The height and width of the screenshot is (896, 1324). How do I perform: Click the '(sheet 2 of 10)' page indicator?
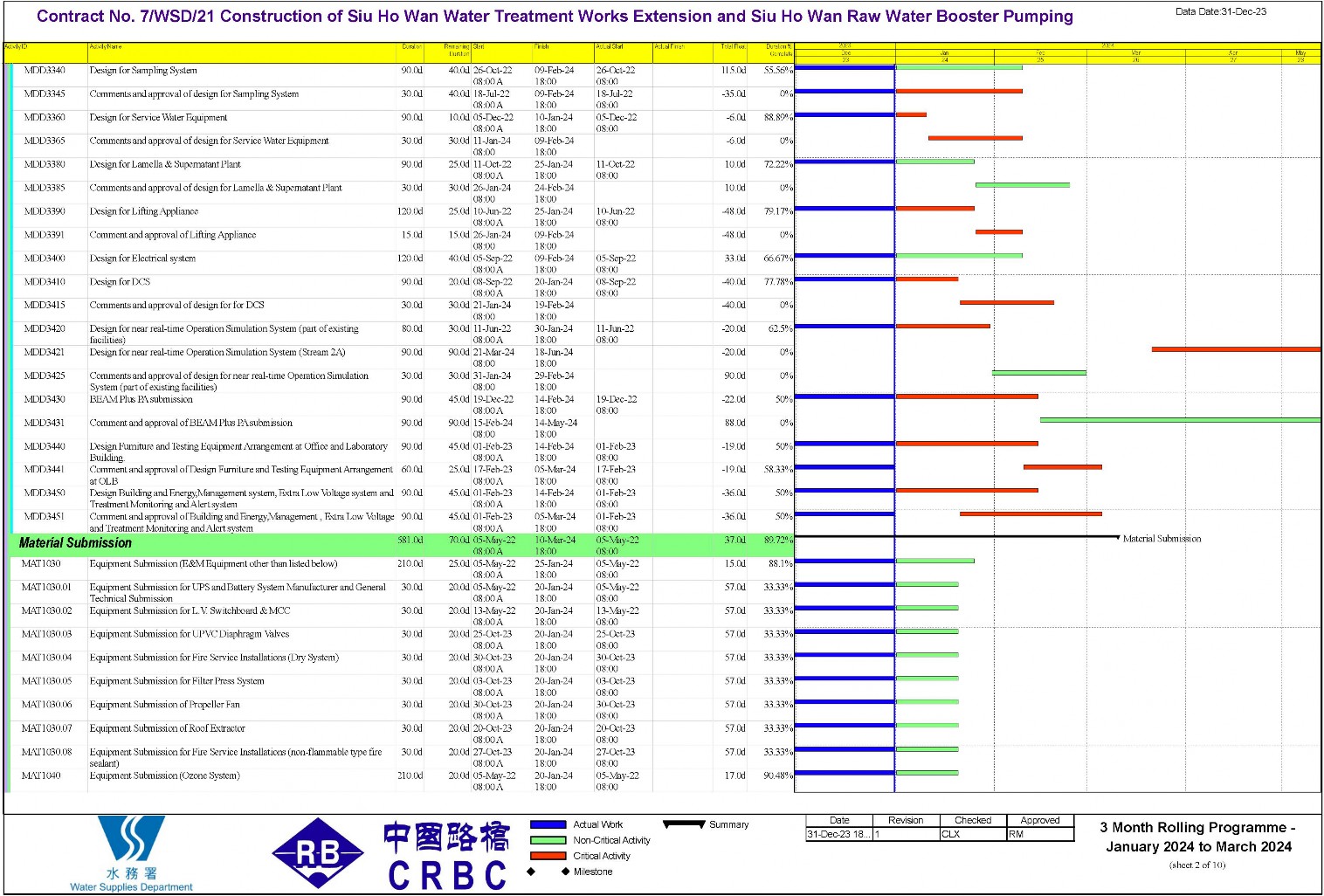[1197, 865]
